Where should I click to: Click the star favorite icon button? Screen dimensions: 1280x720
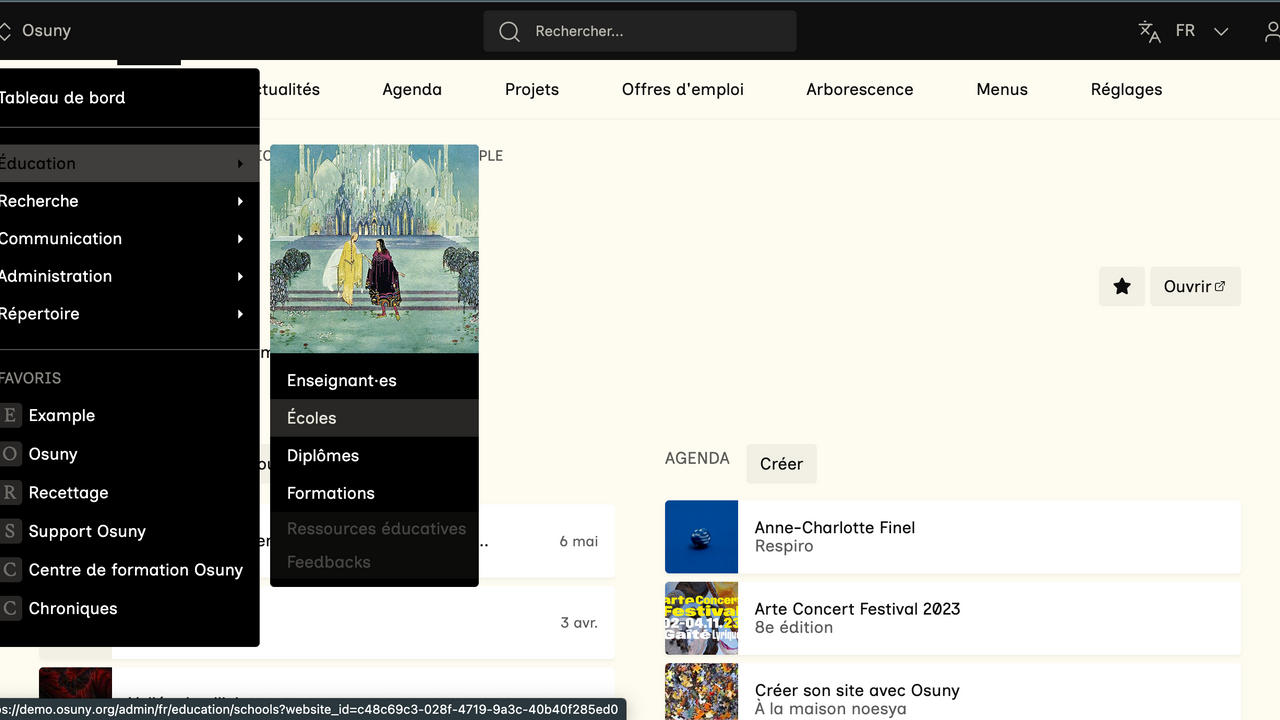click(x=1121, y=287)
